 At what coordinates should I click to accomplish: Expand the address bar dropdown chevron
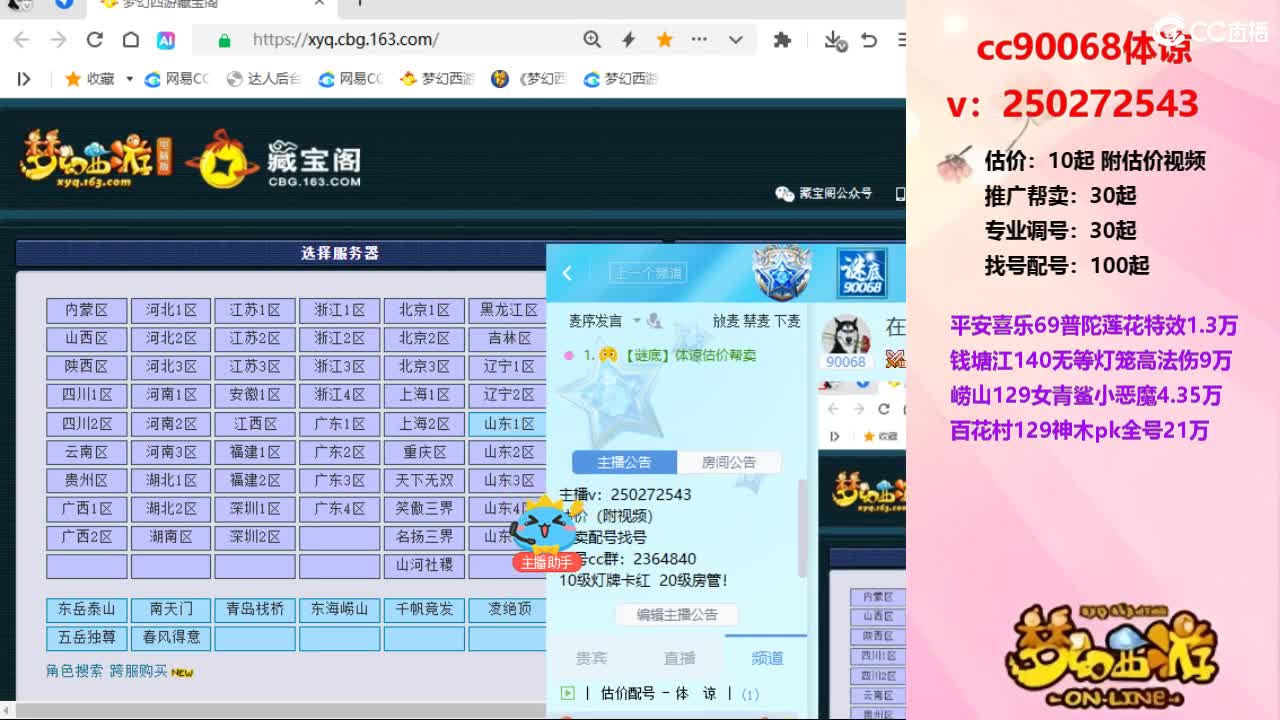pos(736,40)
